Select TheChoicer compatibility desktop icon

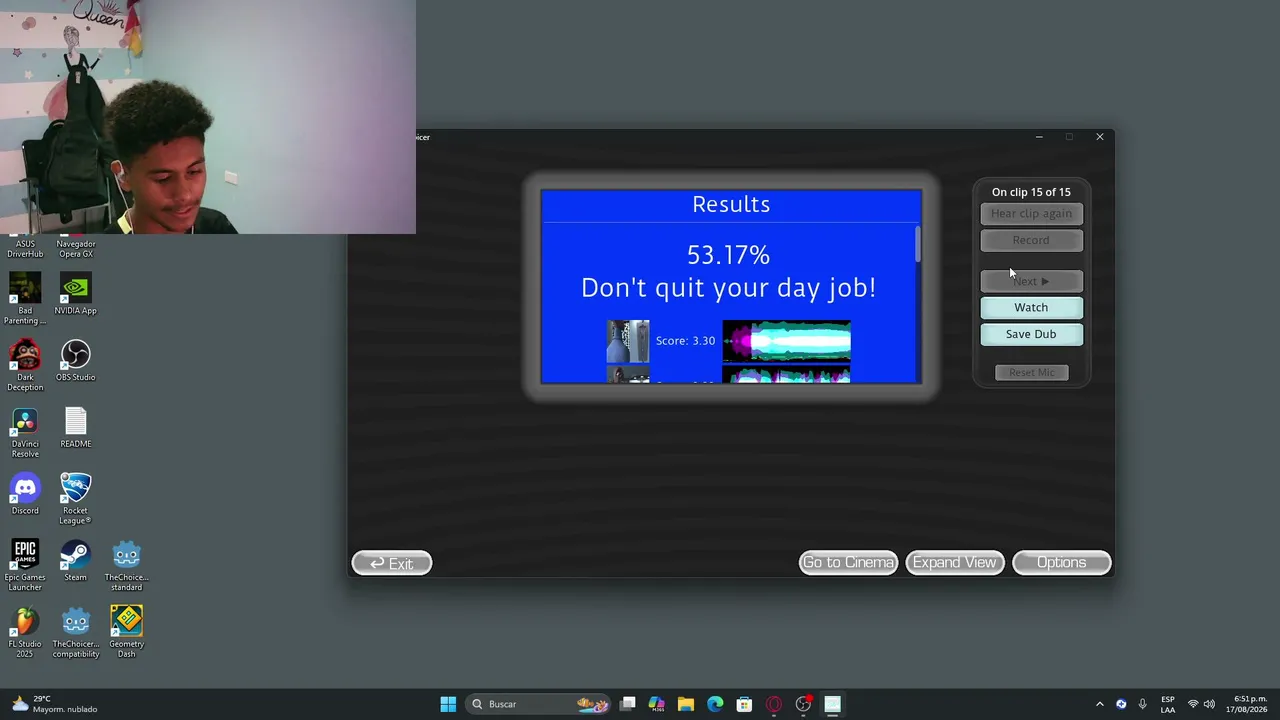point(76,632)
